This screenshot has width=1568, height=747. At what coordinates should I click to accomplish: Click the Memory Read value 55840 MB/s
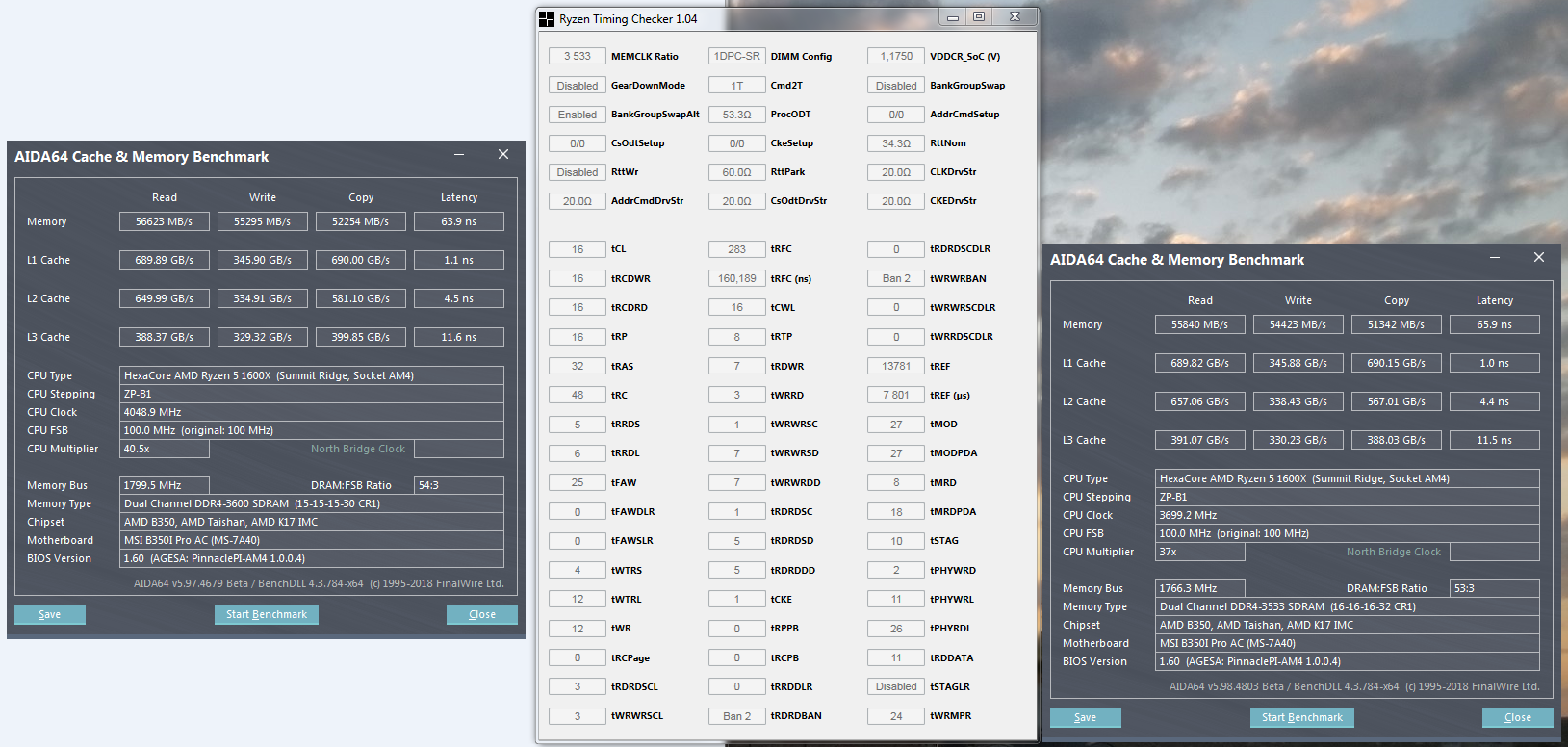pyautogui.click(x=1200, y=324)
